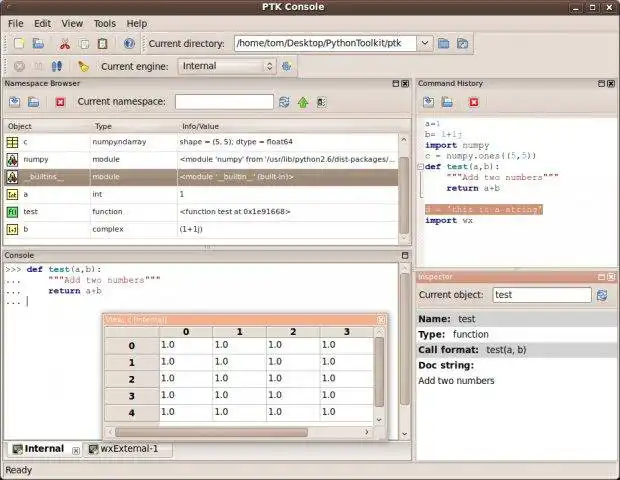
Task: Refresh the Inspector's current object icon
Action: click(x=602, y=295)
